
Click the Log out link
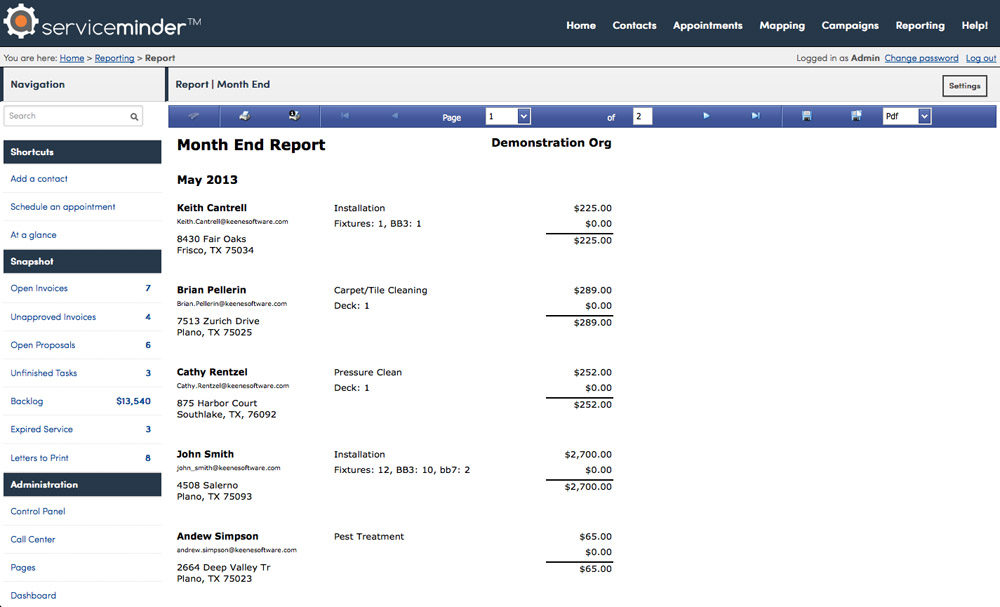980,58
